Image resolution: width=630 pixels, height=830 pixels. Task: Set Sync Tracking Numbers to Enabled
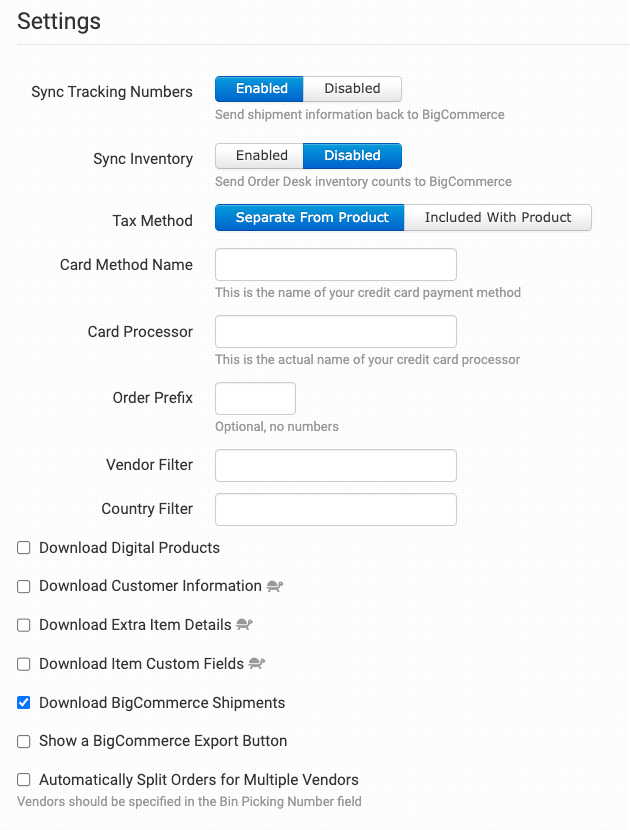tap(260, 89)
